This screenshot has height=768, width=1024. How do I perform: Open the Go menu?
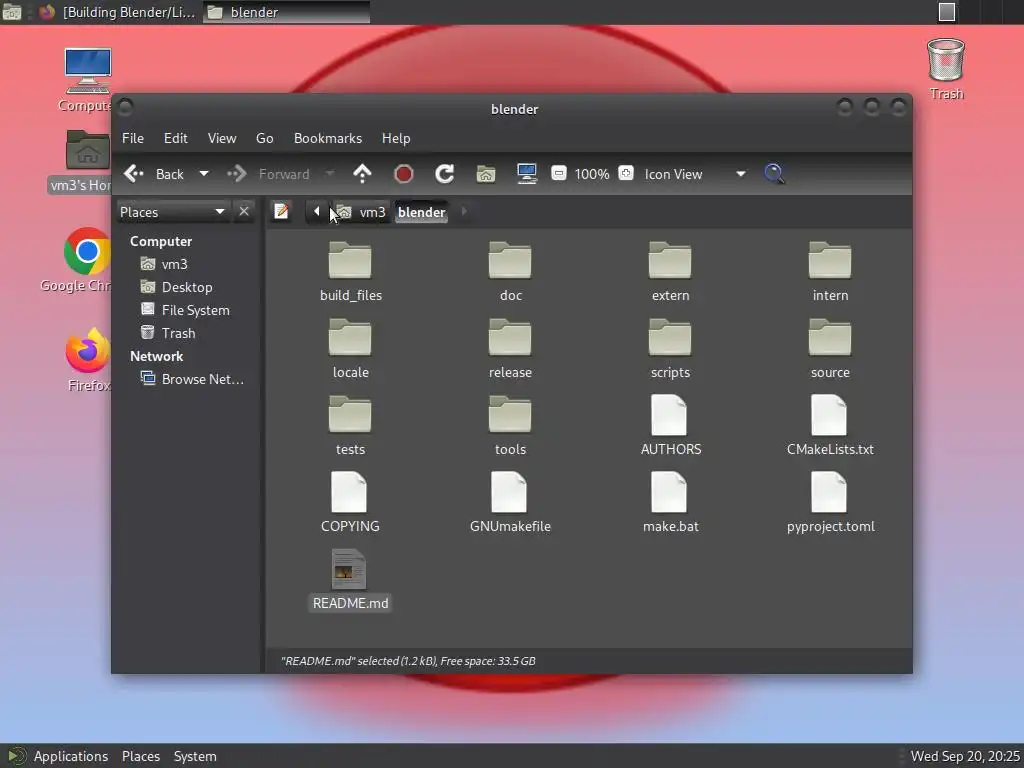point(264,138)
